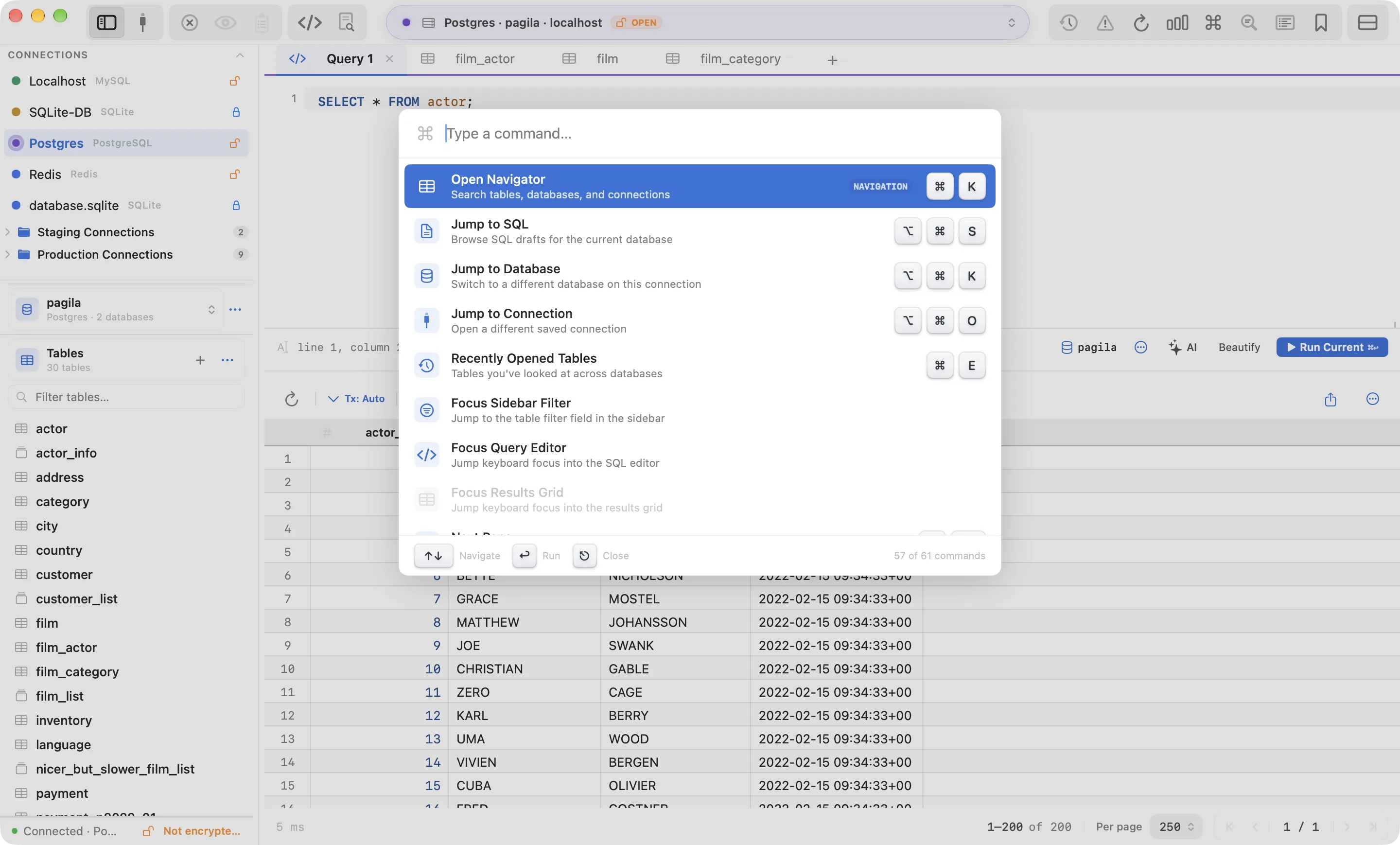1400x845 pixels.
Task: Click the command symbol toolbar icon
Action: click(x=1213, y=23)
